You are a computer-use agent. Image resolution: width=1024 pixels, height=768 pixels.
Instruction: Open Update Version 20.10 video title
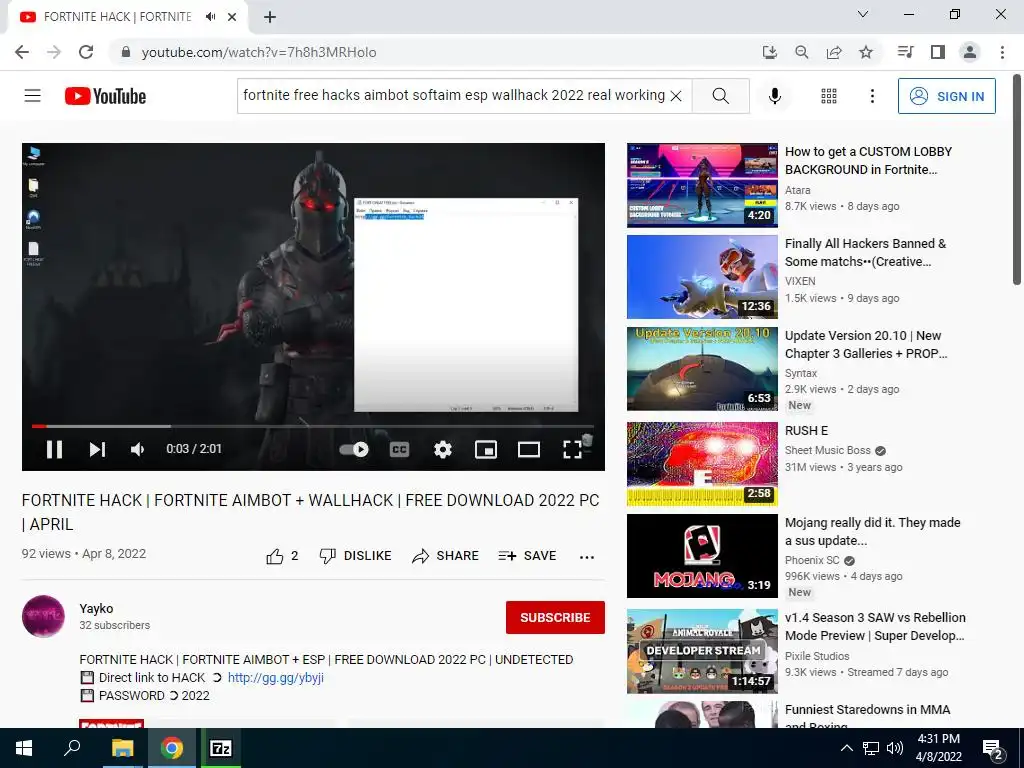click(866, 345)
